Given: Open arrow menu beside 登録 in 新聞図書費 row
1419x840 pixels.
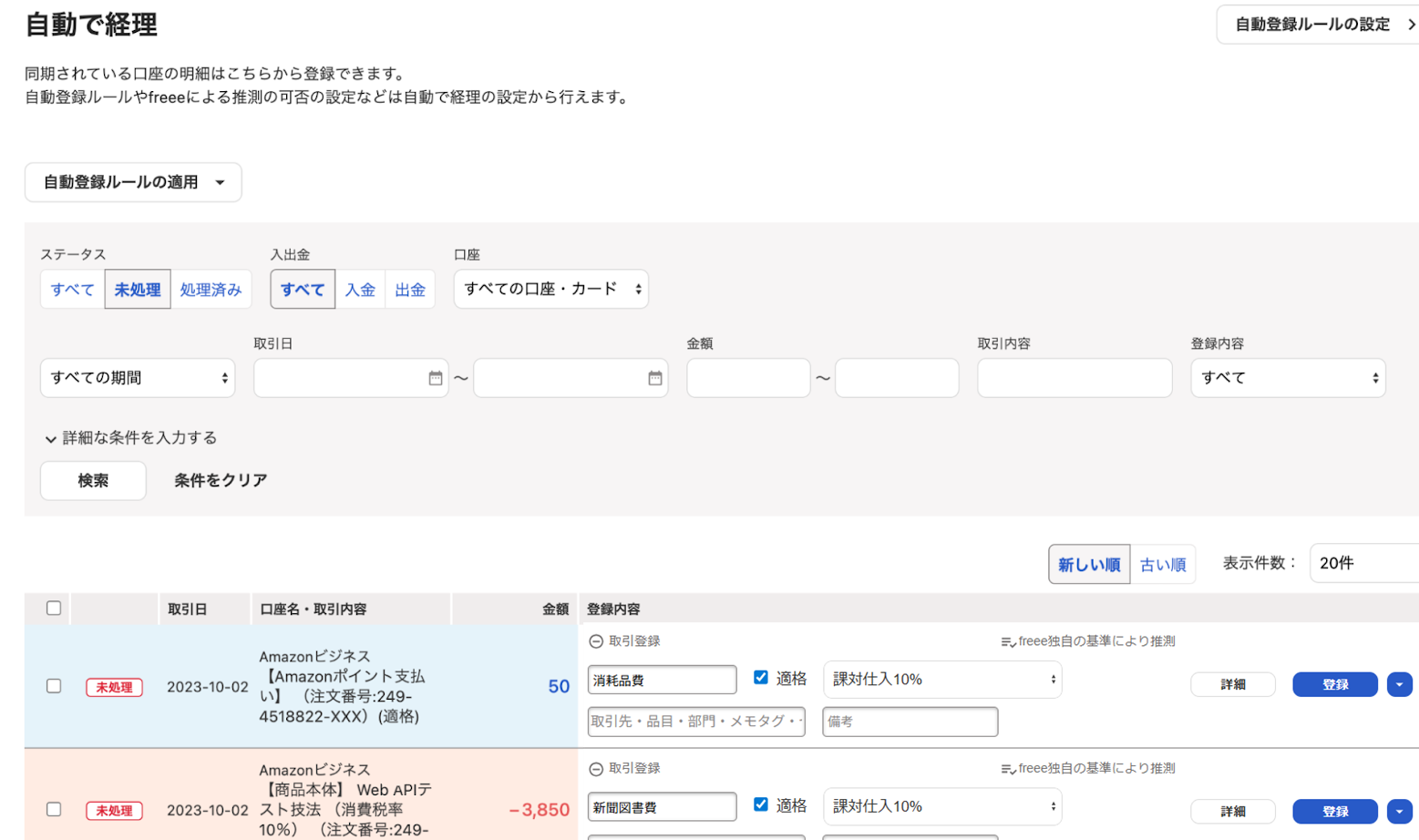Looking at the screenshot, I should pos(1400,811).
